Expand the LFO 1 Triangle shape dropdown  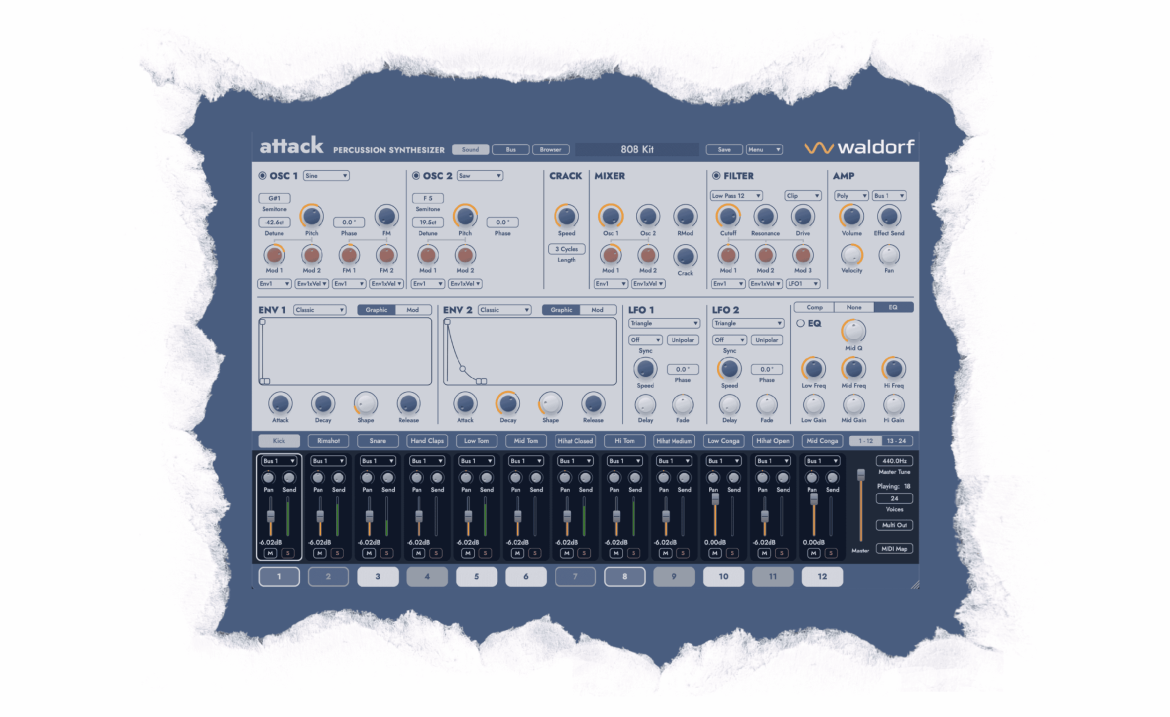coord(664,323)
